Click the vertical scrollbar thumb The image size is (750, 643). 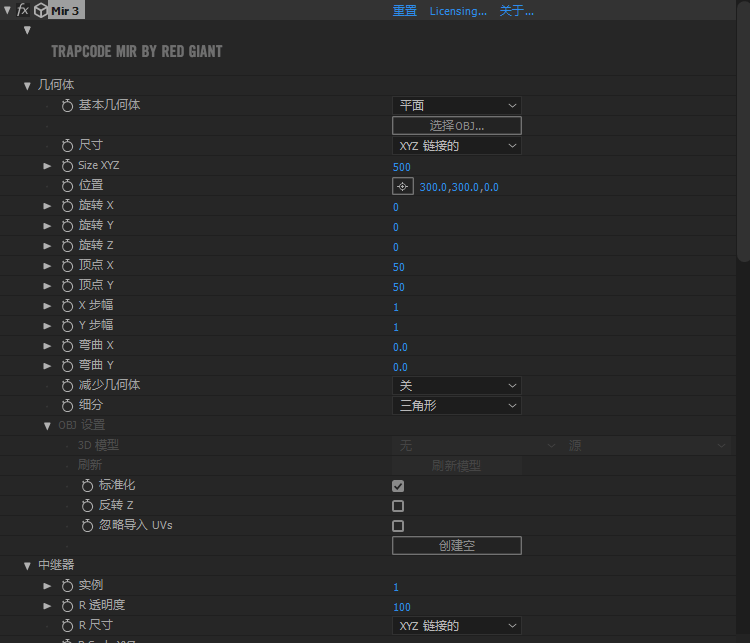743,130
